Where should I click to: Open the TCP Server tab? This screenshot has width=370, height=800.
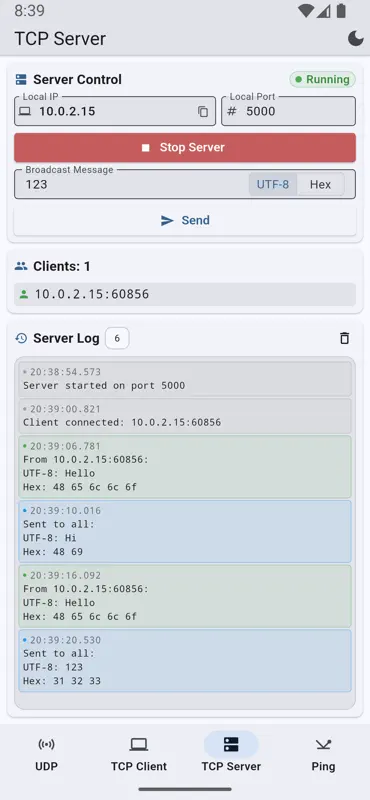point(231,754)
